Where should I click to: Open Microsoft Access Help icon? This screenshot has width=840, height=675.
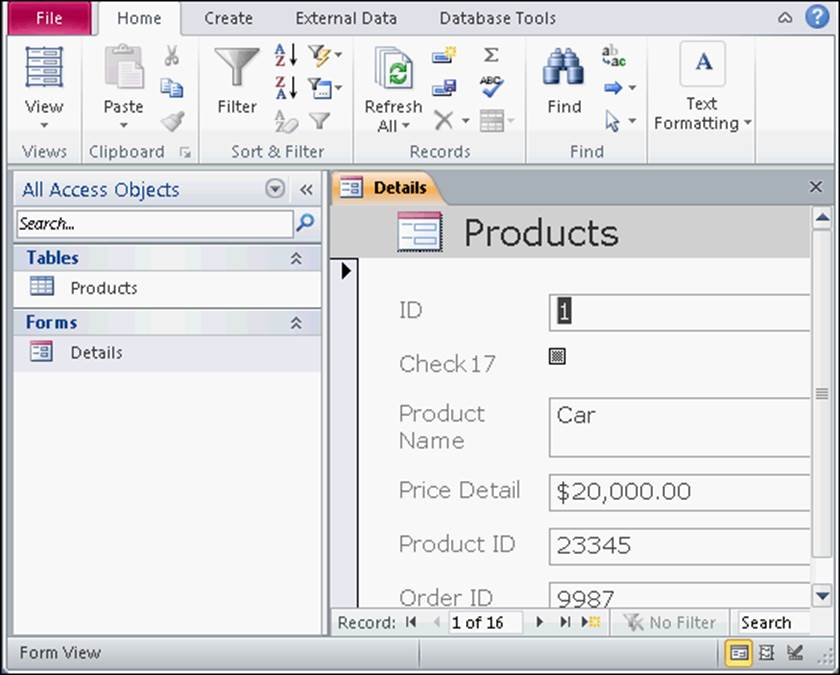817,17
